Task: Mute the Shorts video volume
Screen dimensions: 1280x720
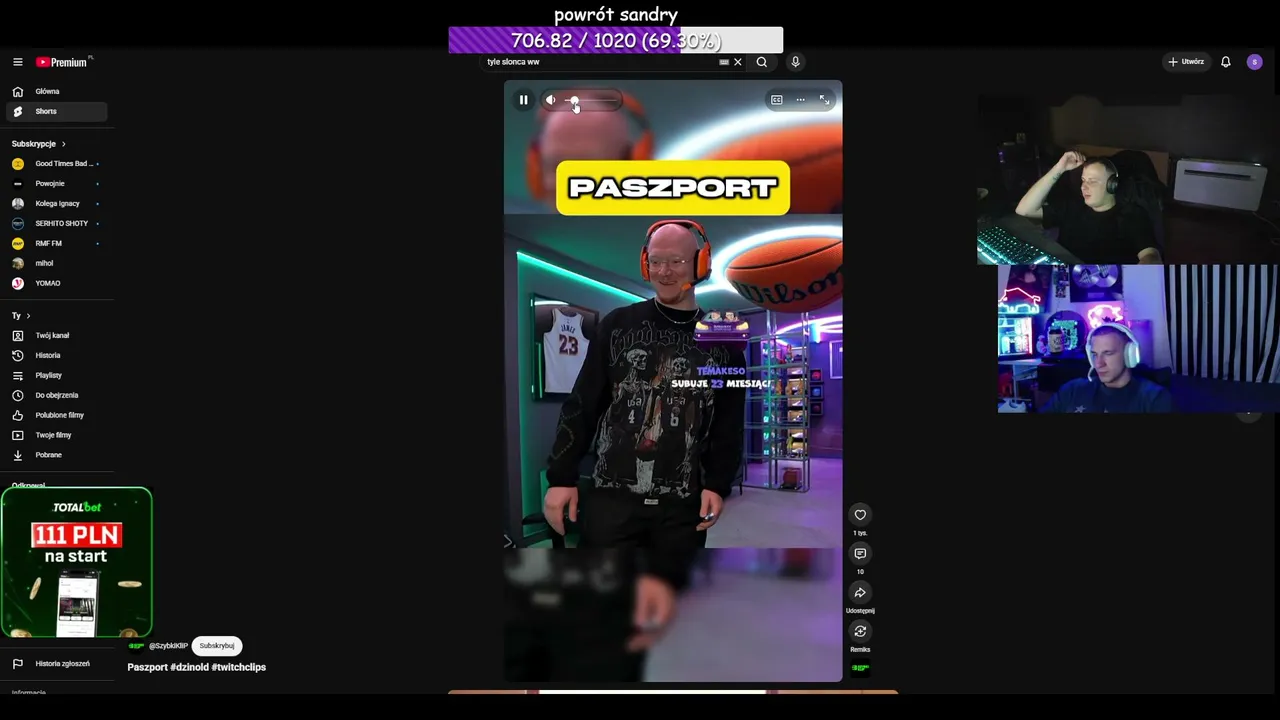Action: pos(550,100)
